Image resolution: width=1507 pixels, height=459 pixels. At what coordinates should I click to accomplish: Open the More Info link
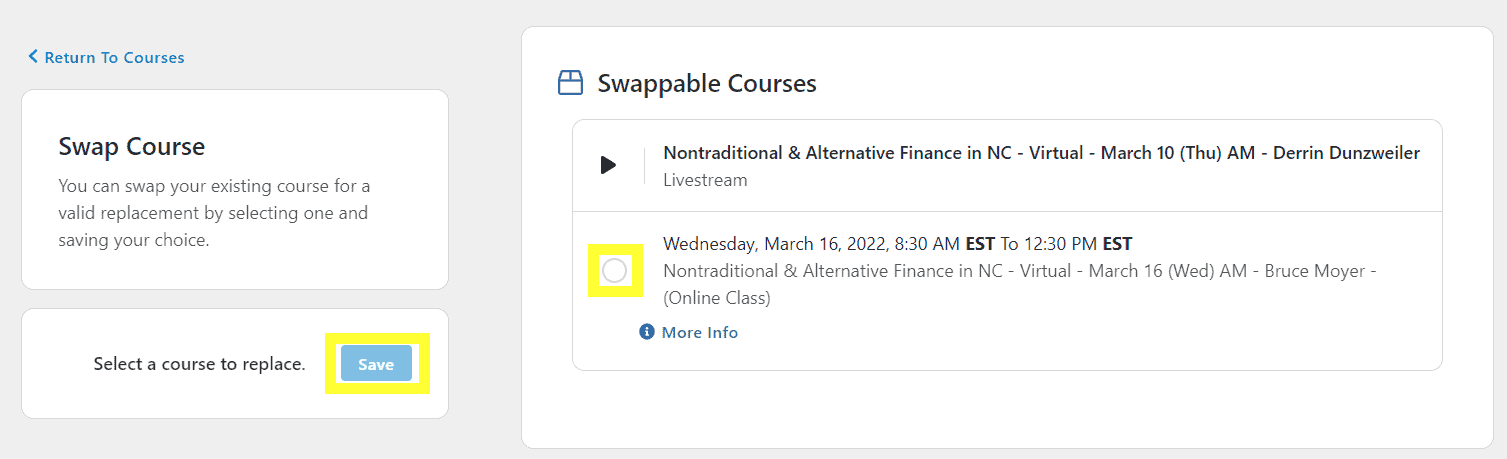pos(700,332)
